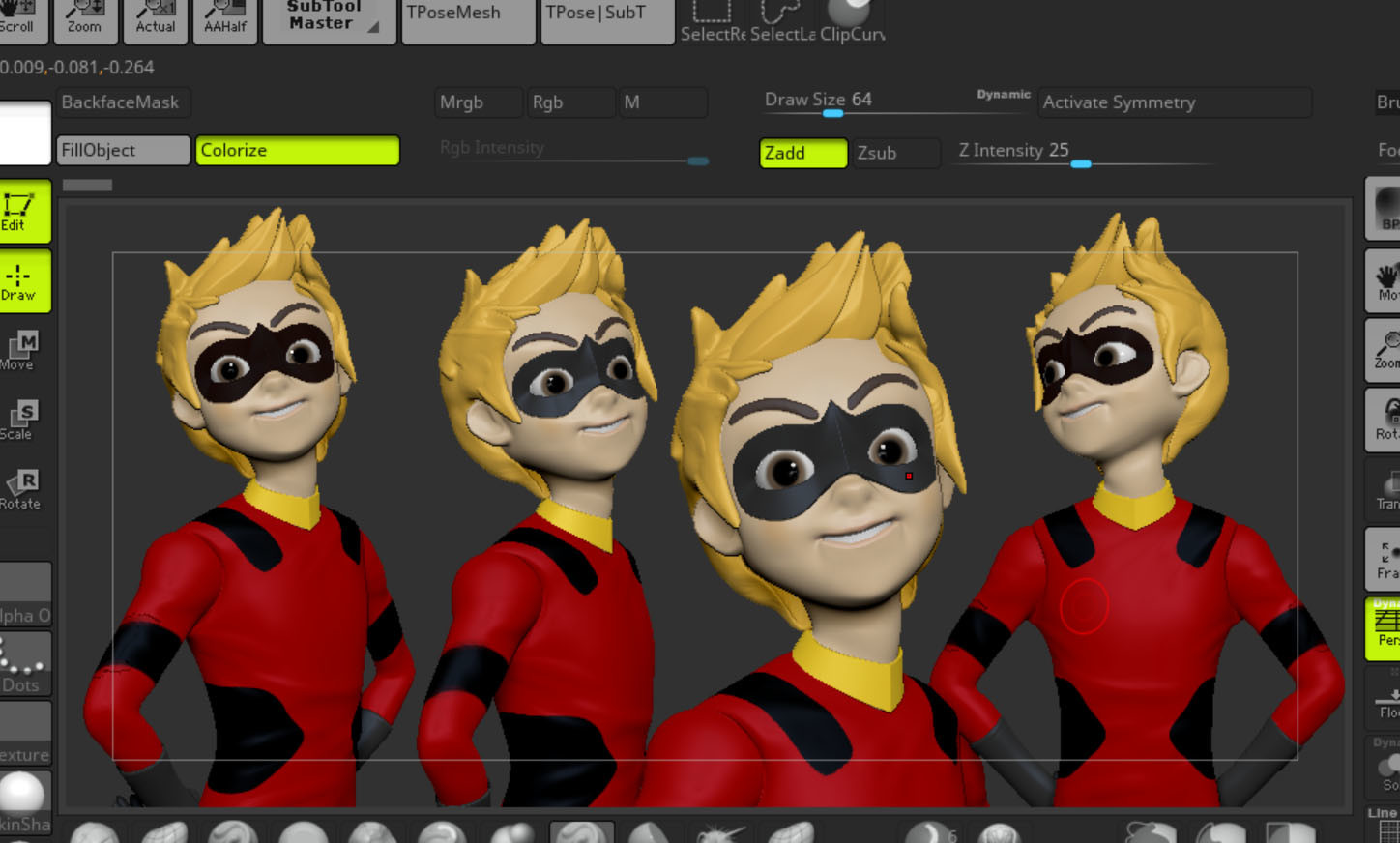This screenshot has width=1400, height=843.
Task: Toggle Perspective view mode
Action: pos(1384,628)
